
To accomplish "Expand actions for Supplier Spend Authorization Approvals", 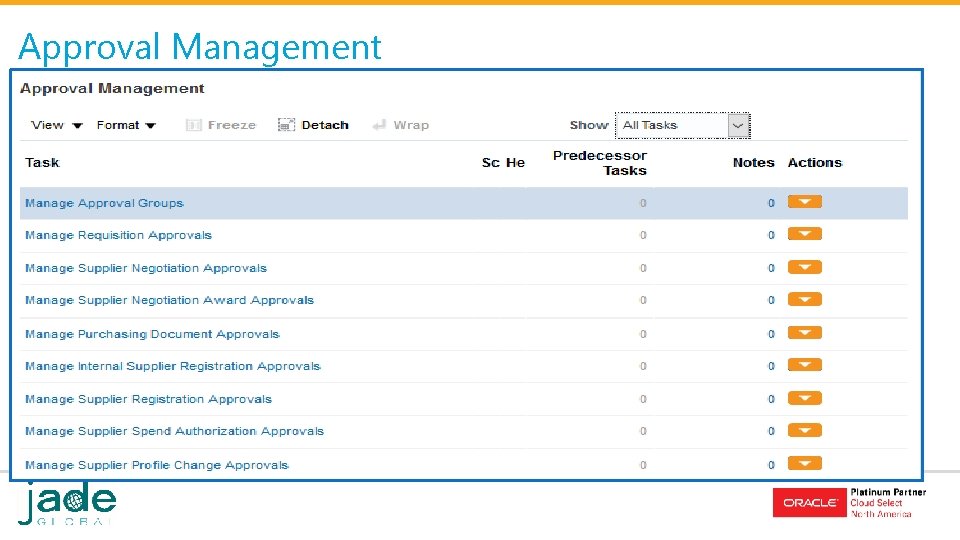I will [804, 430].
